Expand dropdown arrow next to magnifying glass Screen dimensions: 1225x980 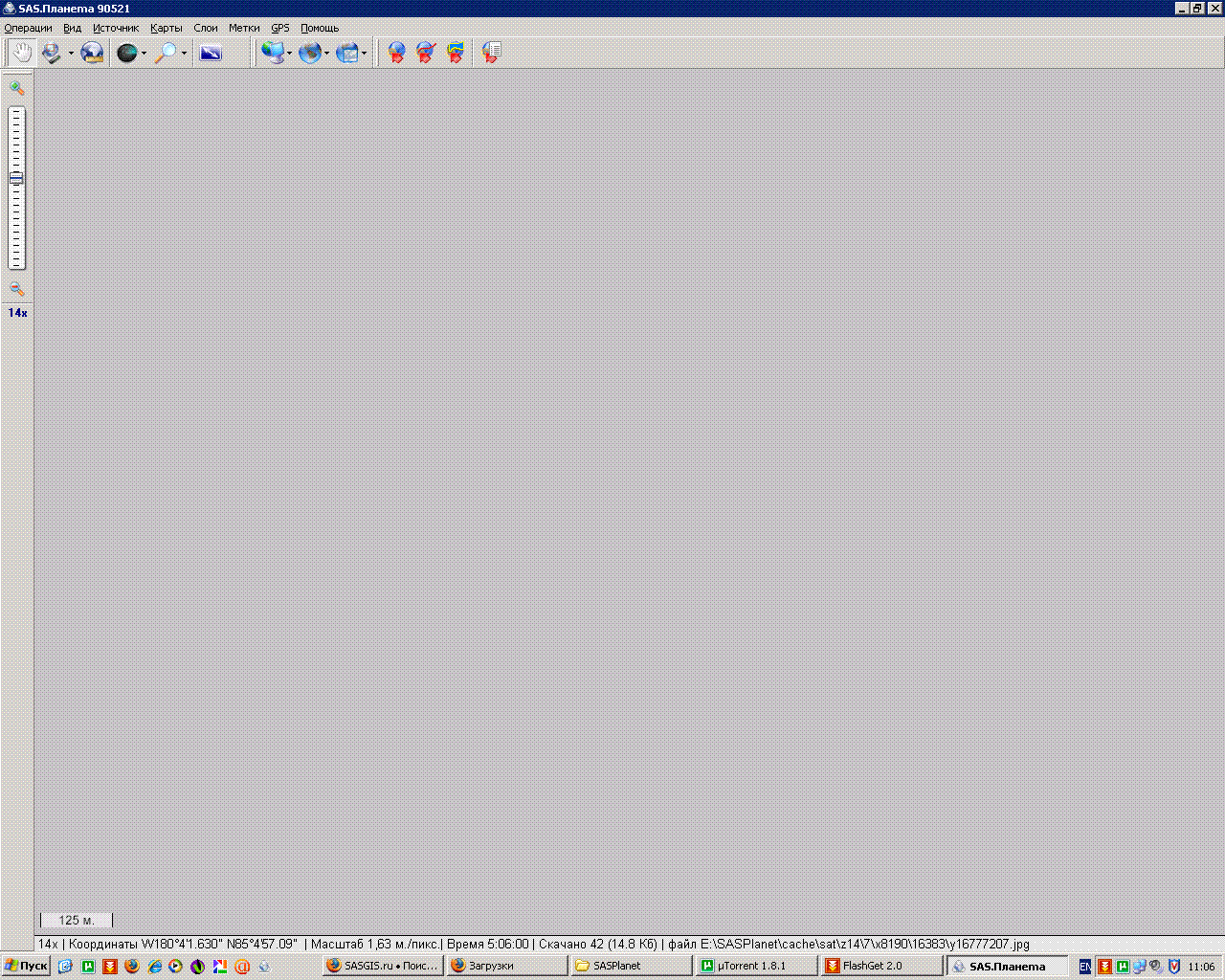point(184,54)
